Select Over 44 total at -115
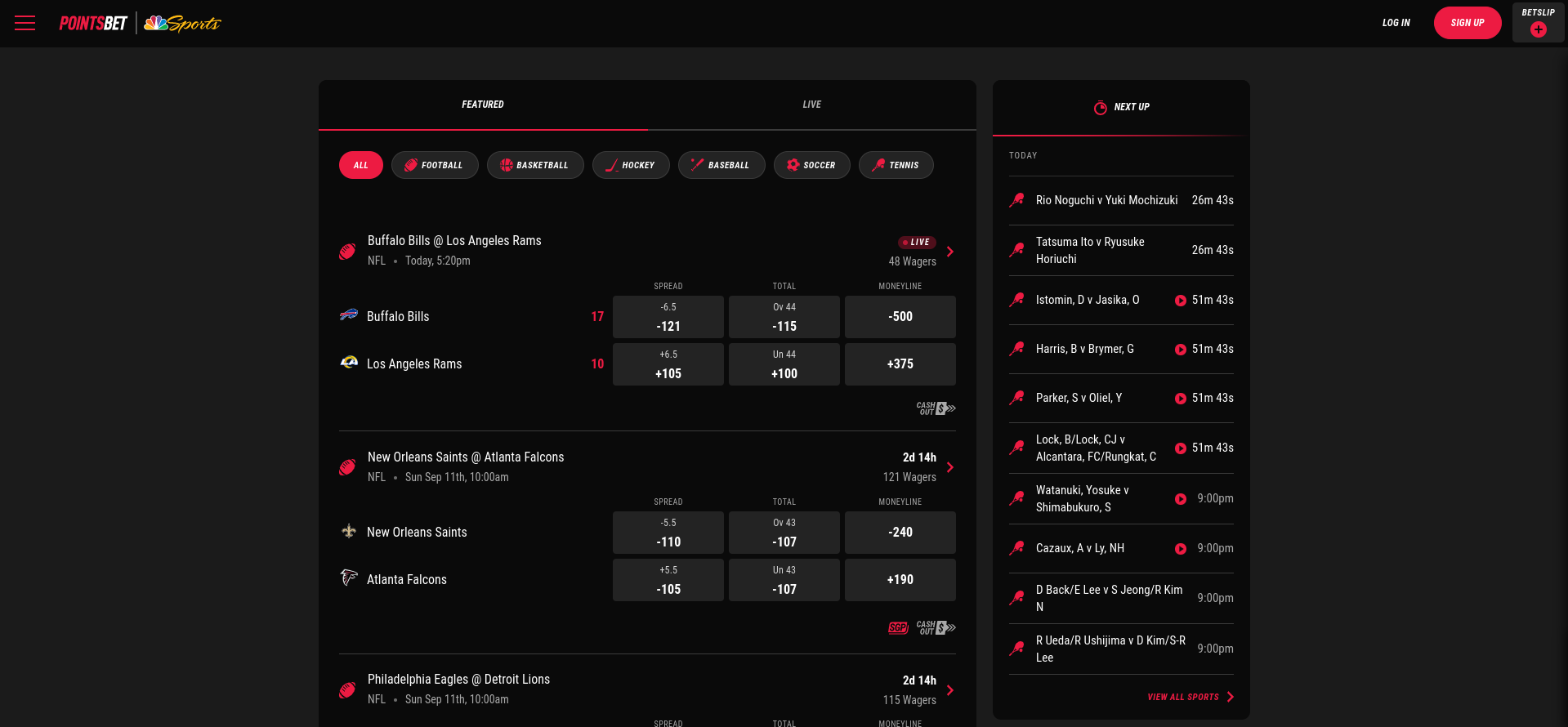The image size is (1568, 727). coord(784,317)
